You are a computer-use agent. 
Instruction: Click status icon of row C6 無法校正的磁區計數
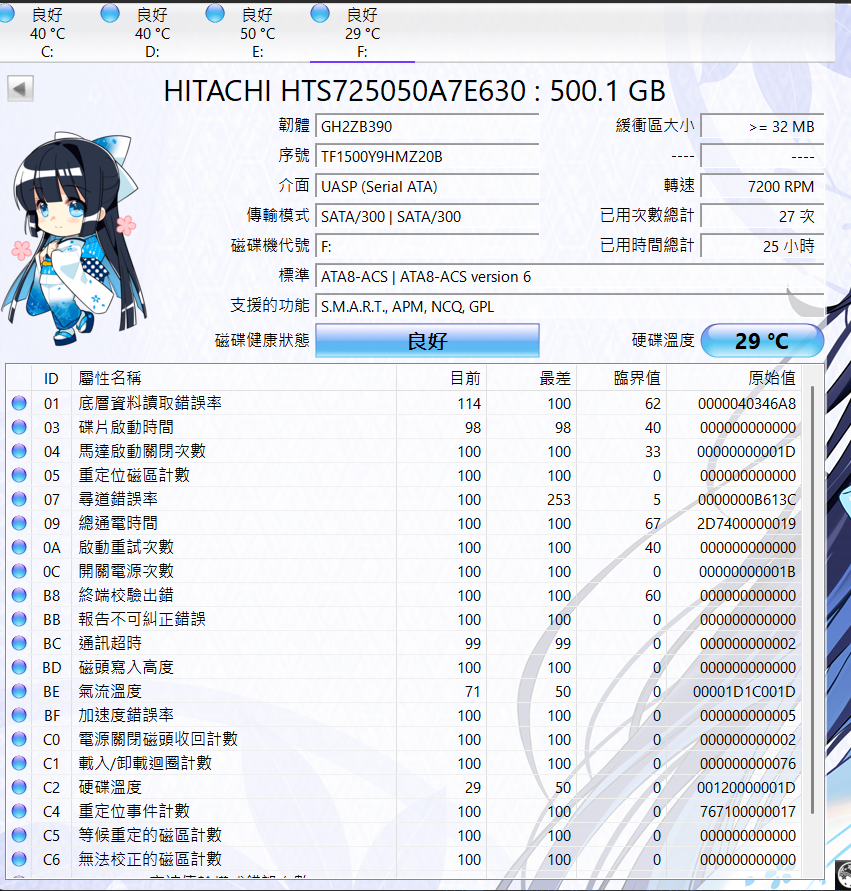[x=19, y=859]
